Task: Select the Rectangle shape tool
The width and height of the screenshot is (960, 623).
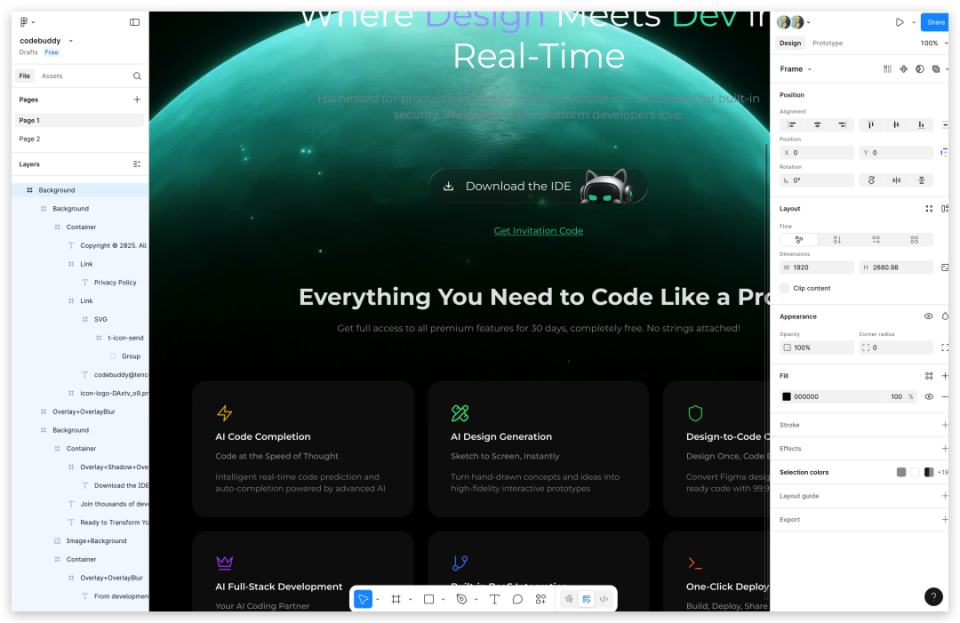Action: coord(429,599)
